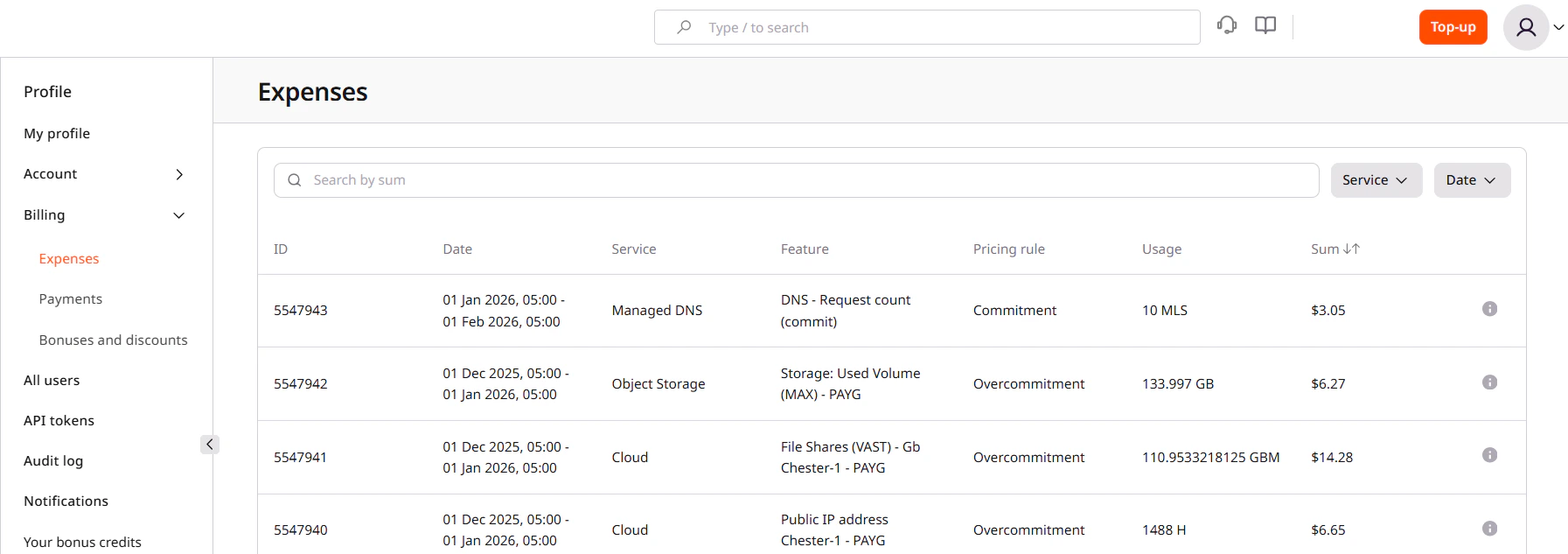Click the 10 MLS usage value
This screenshot has height=554, width=1568.
point(1165,310)
